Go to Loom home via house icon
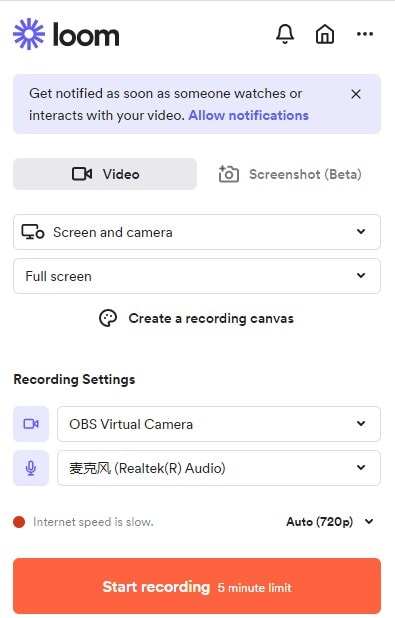 325,34
